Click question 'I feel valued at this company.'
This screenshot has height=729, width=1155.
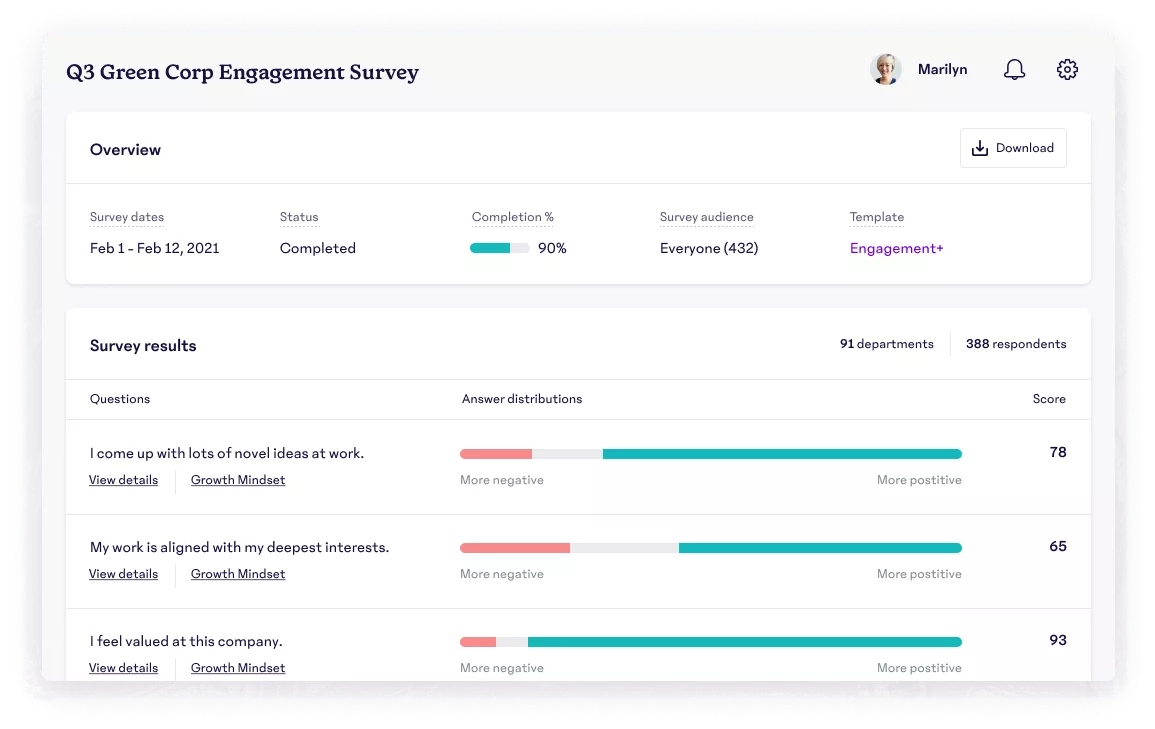186,641
